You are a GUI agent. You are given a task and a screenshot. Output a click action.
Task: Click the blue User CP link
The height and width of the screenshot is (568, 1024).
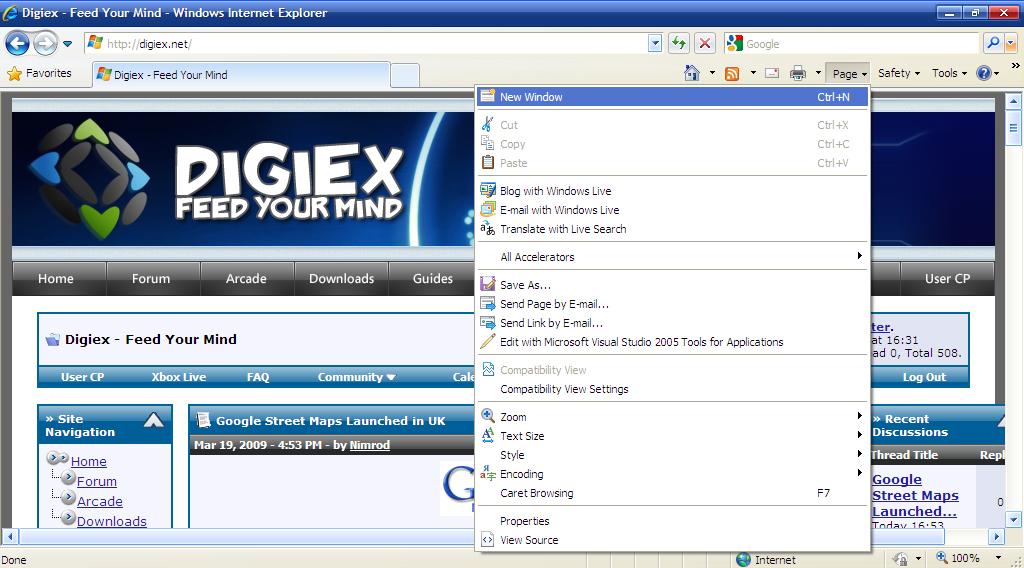[82, 377]
